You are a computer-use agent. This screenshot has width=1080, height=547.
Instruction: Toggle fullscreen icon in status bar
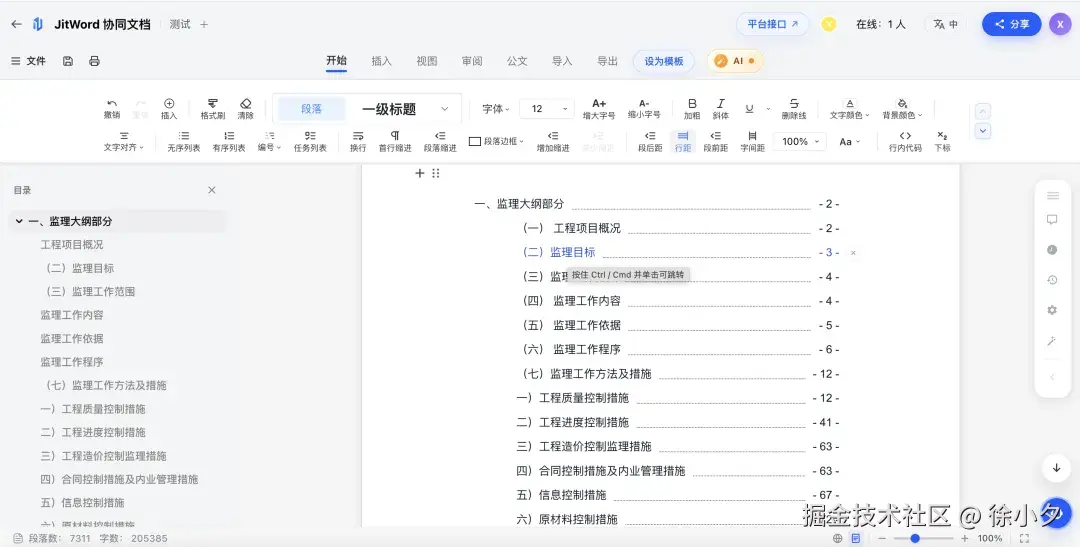[x=1024, y=539]
